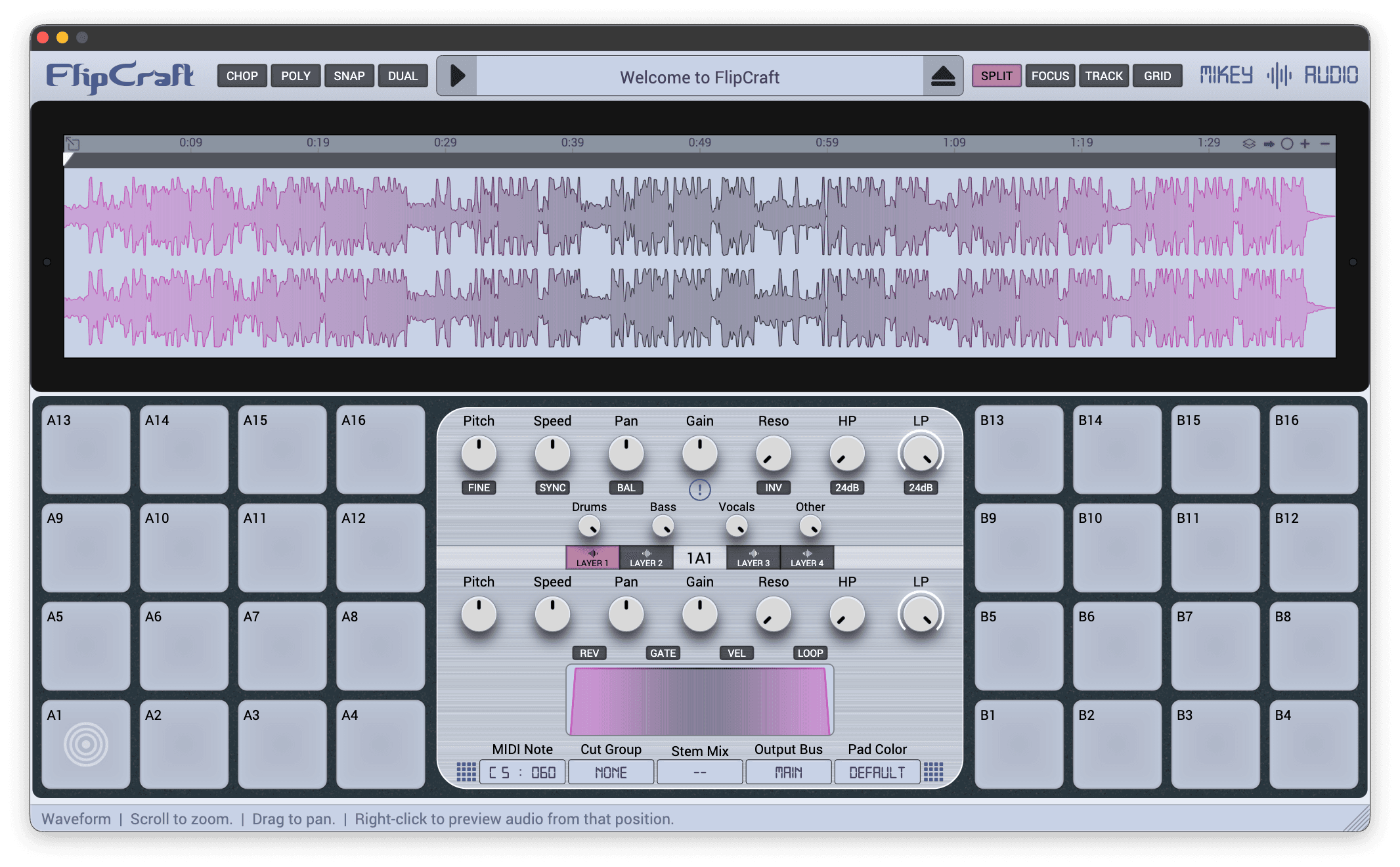Click the Gain warning exclamation icon
Screen dimensions: 1400x867
pyautogui.click(x=699, y=489)
